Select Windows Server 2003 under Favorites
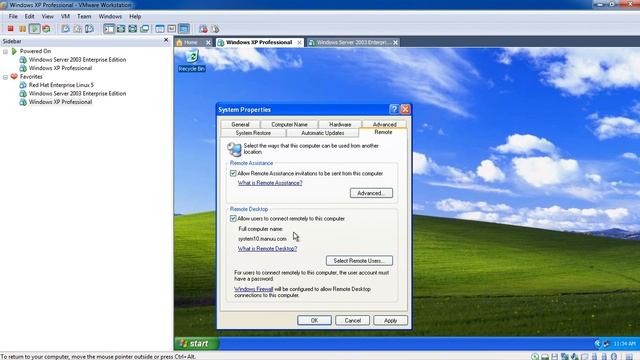The width and height of the screenshot is (640, 360). [77, 93]
